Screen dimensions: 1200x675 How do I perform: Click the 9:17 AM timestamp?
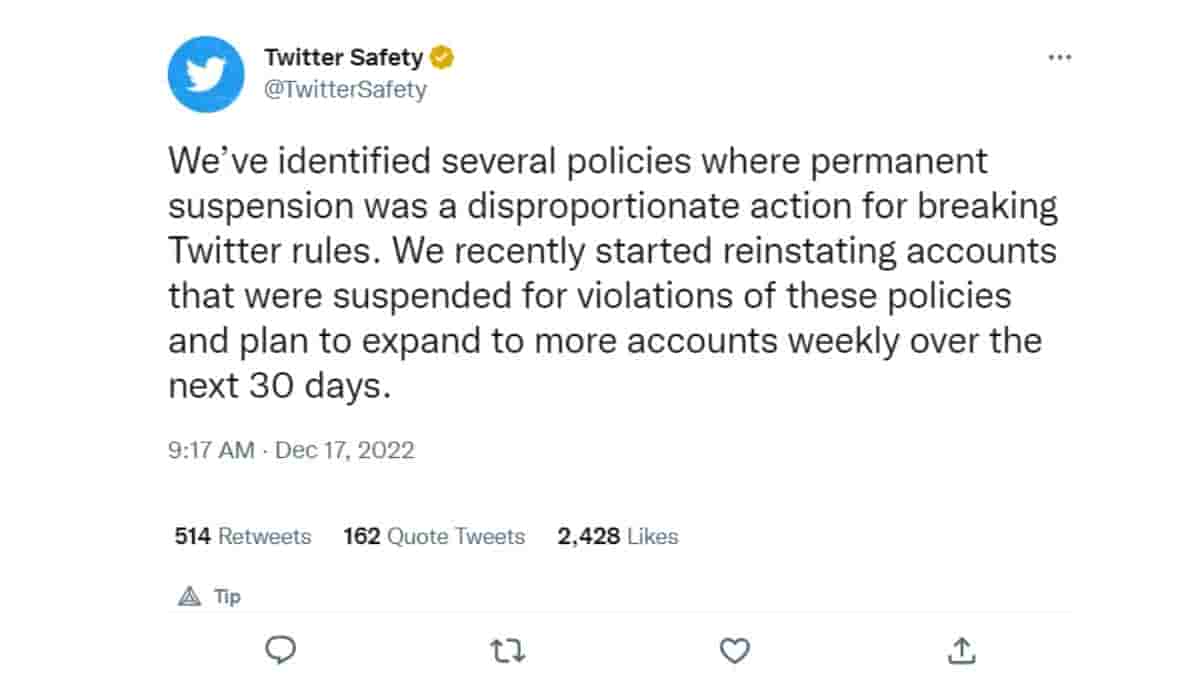point(211,450)
